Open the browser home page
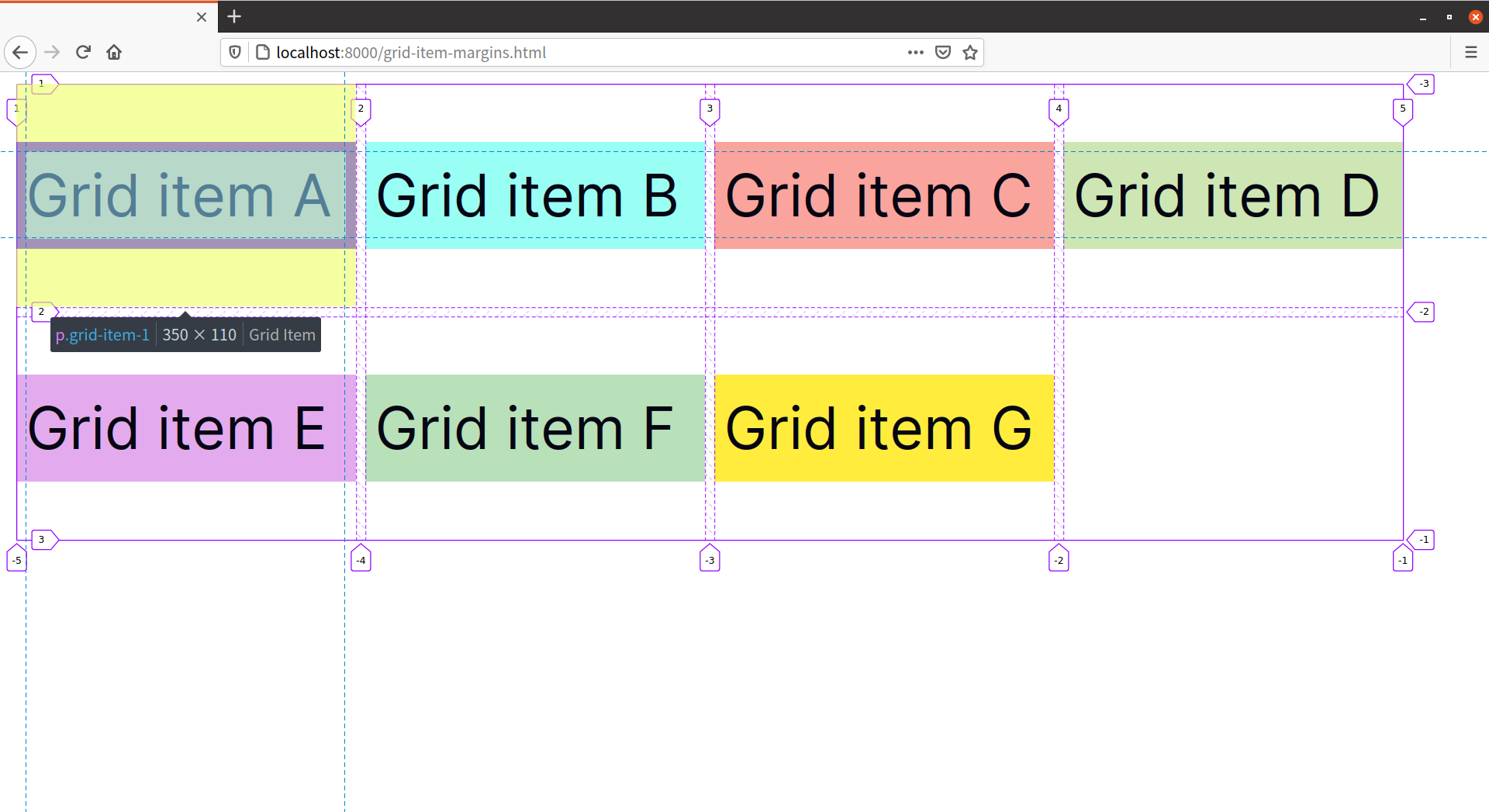 114,52
